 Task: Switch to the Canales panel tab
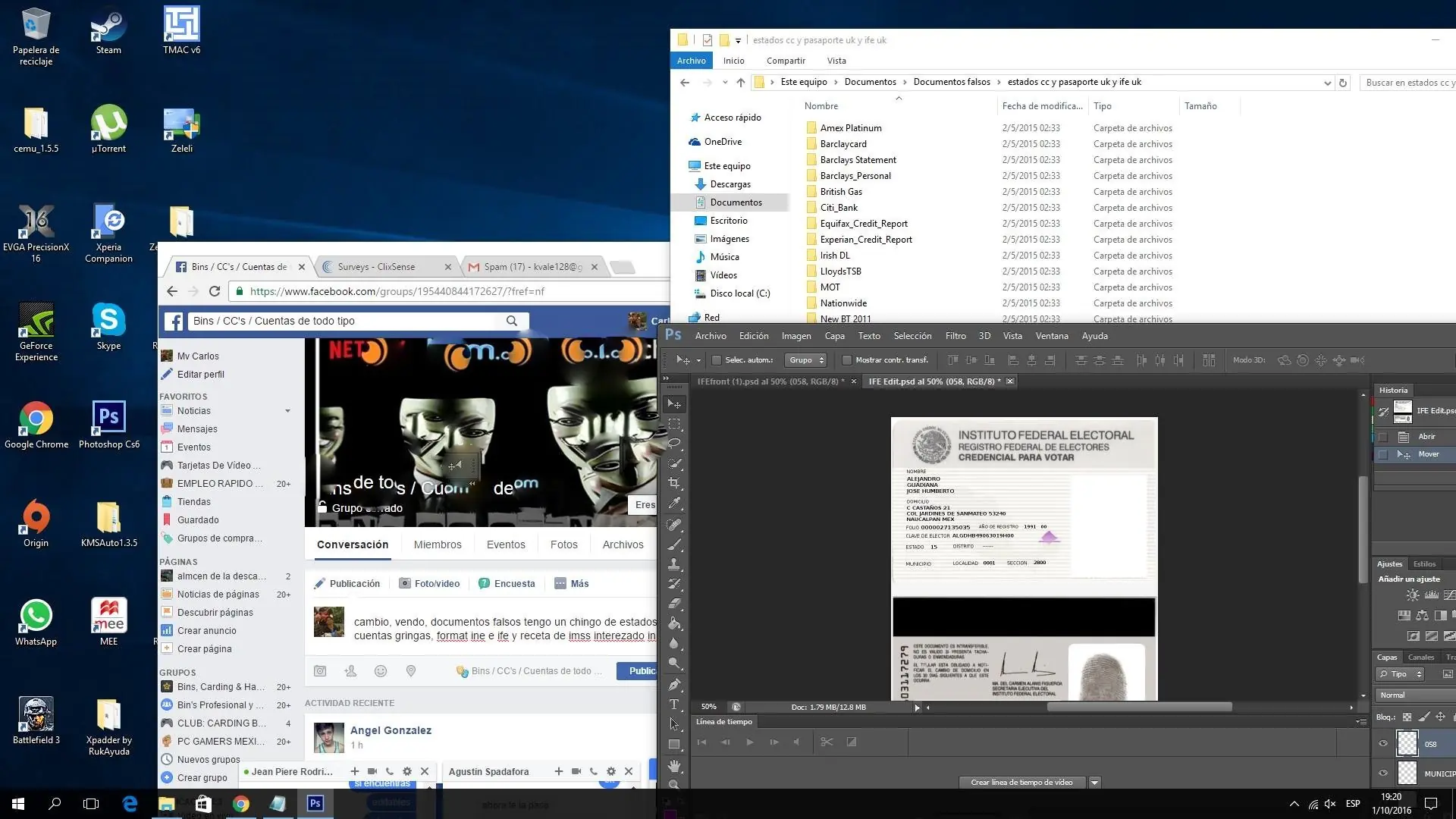click(x=1420, y=657)
